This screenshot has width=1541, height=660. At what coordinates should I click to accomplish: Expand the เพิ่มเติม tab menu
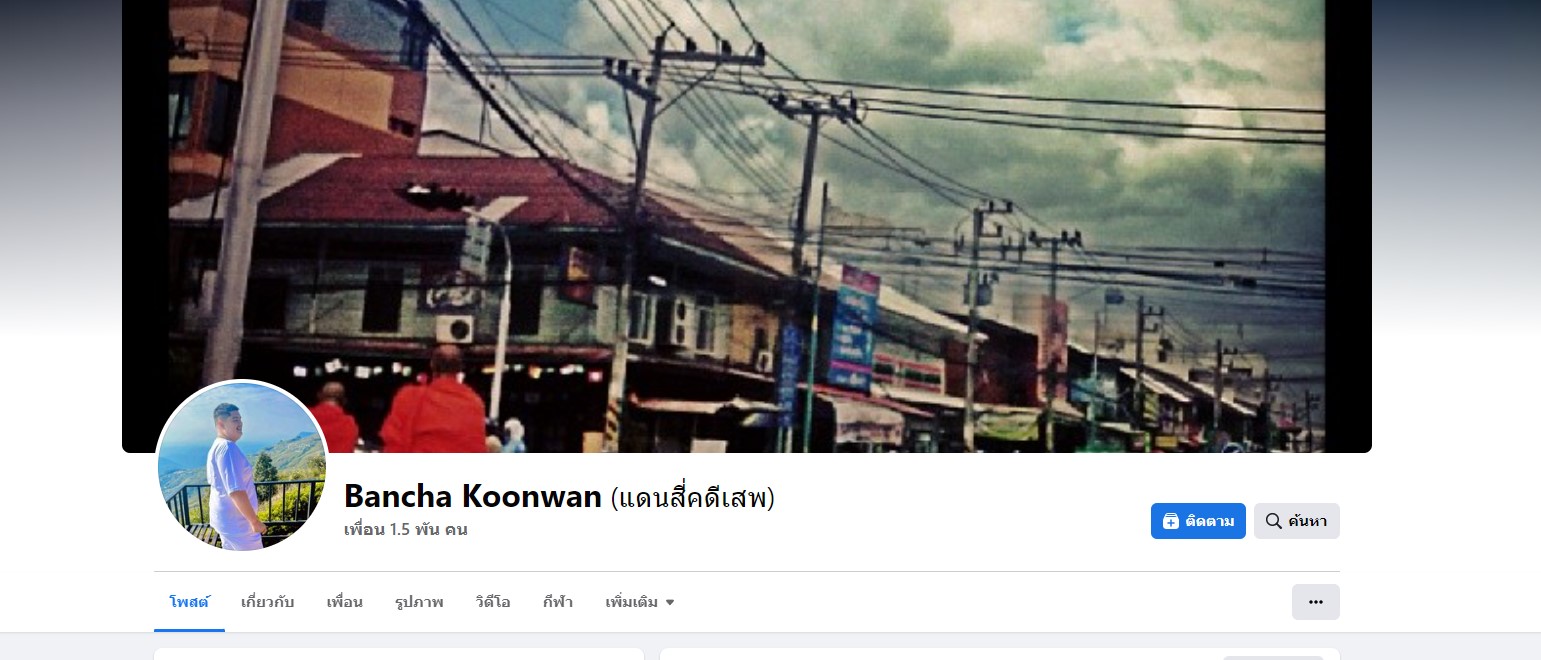pyautogui.click(x=640, y=602)
